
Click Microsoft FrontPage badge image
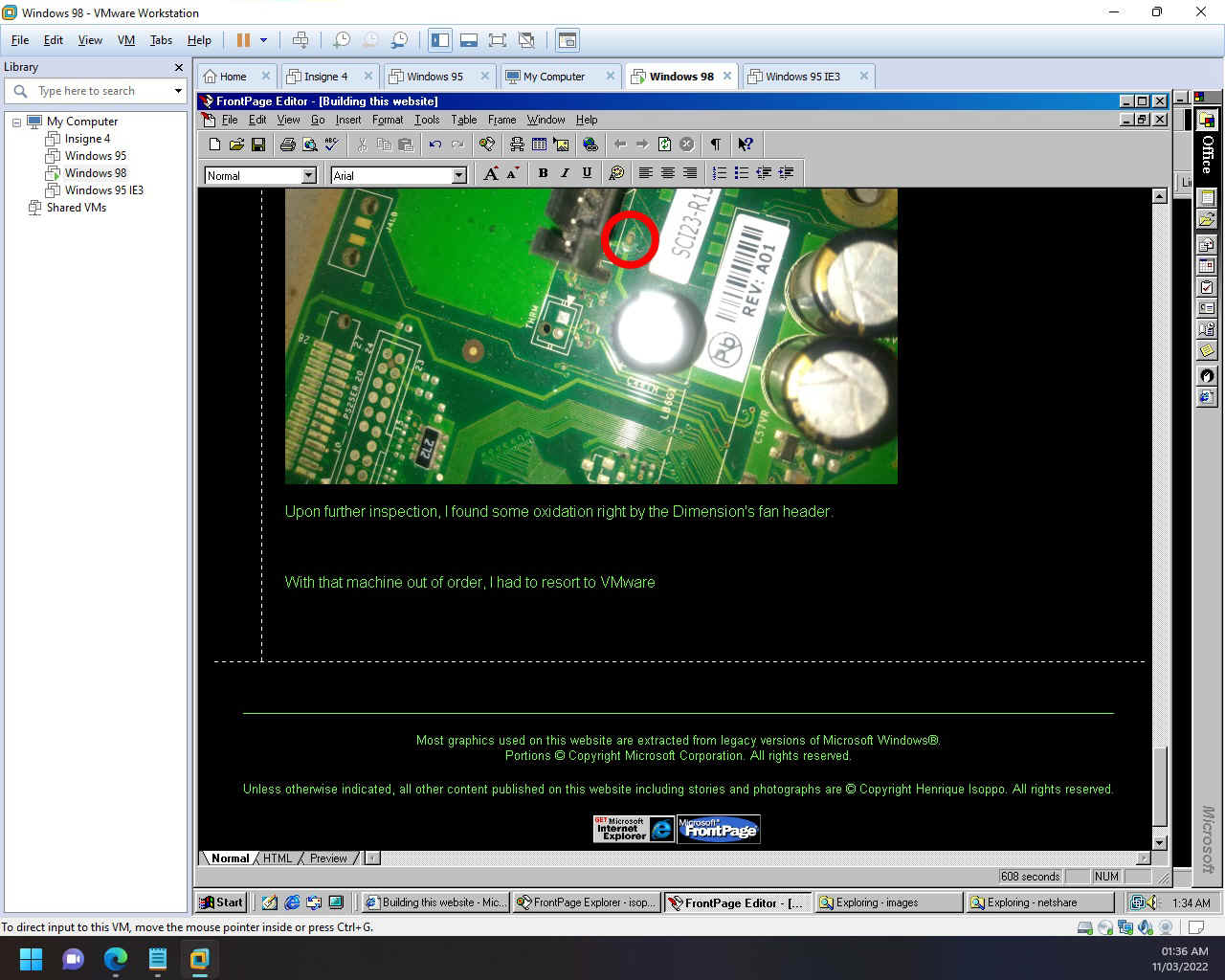click(719, 829)
